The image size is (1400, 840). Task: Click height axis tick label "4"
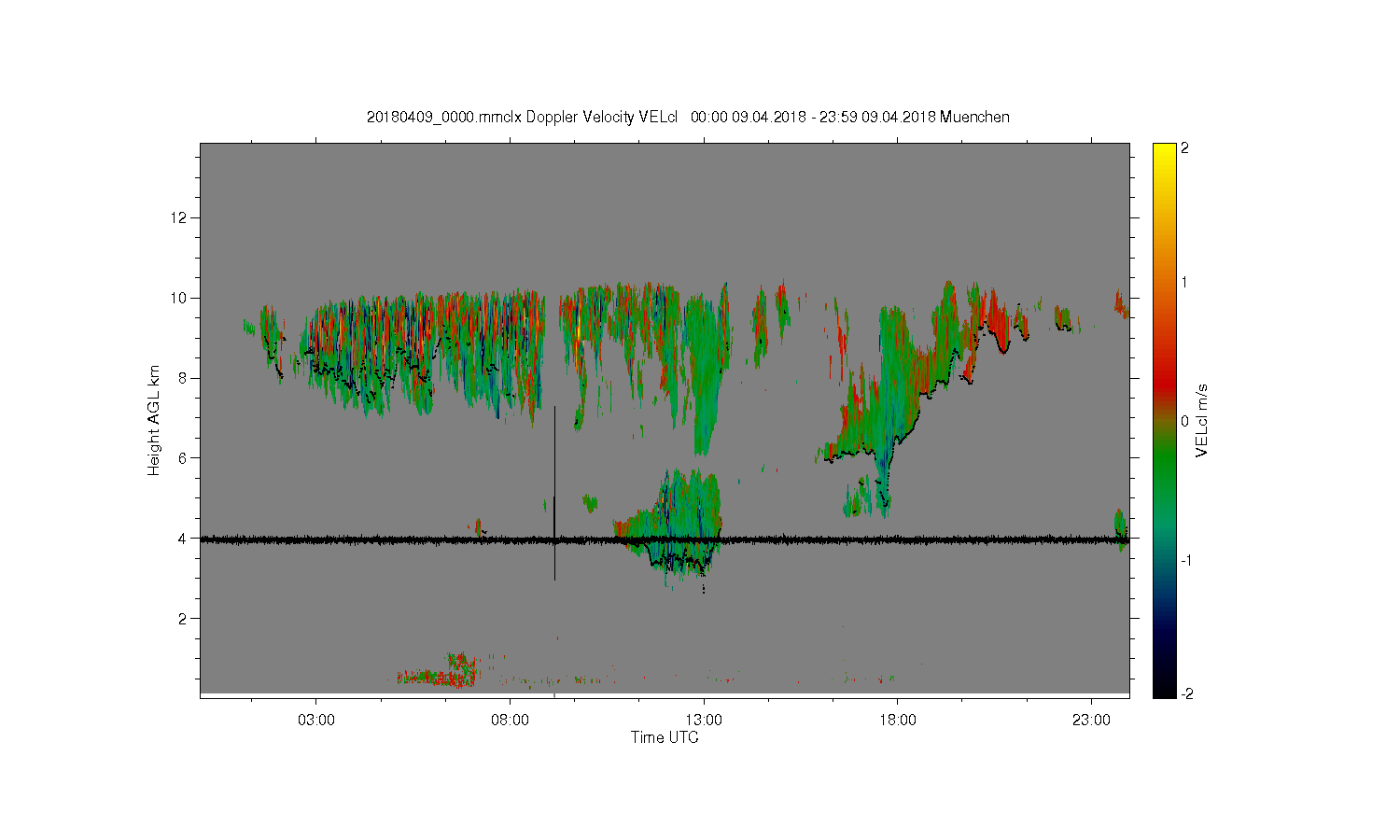pyautogui.click(x=184, y=539)
